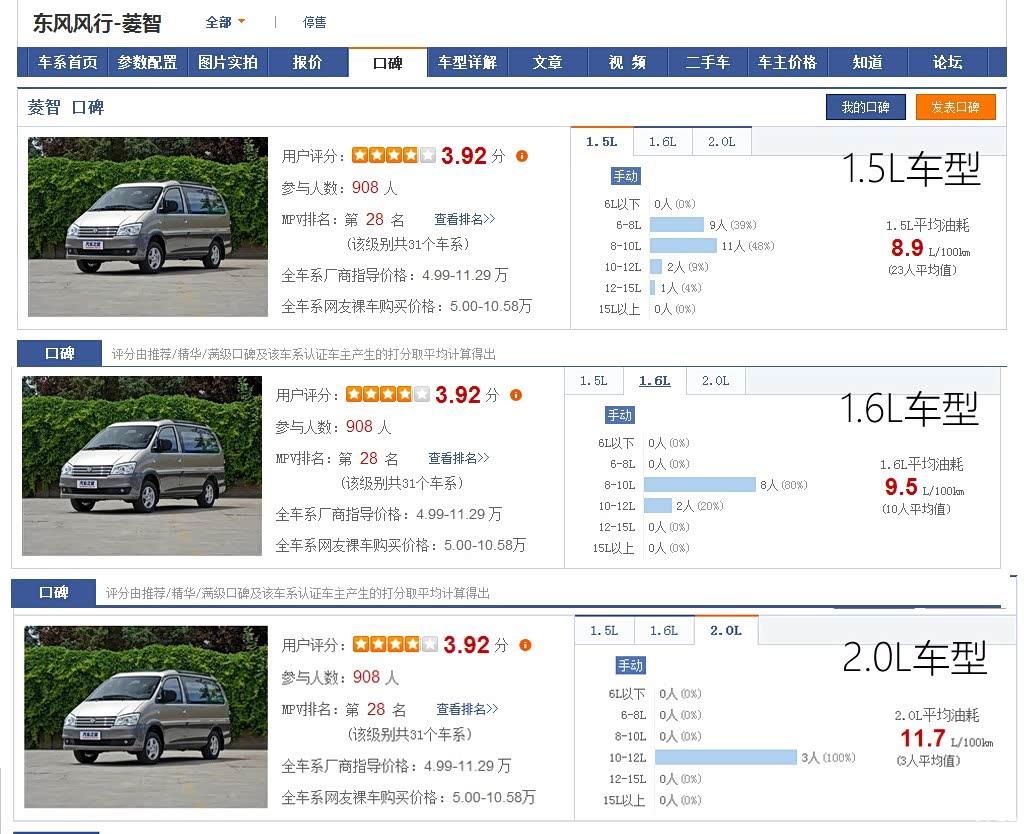Click 手动 tag in 1.5L panel
The image size is (1024, 834).
point(626,176)
